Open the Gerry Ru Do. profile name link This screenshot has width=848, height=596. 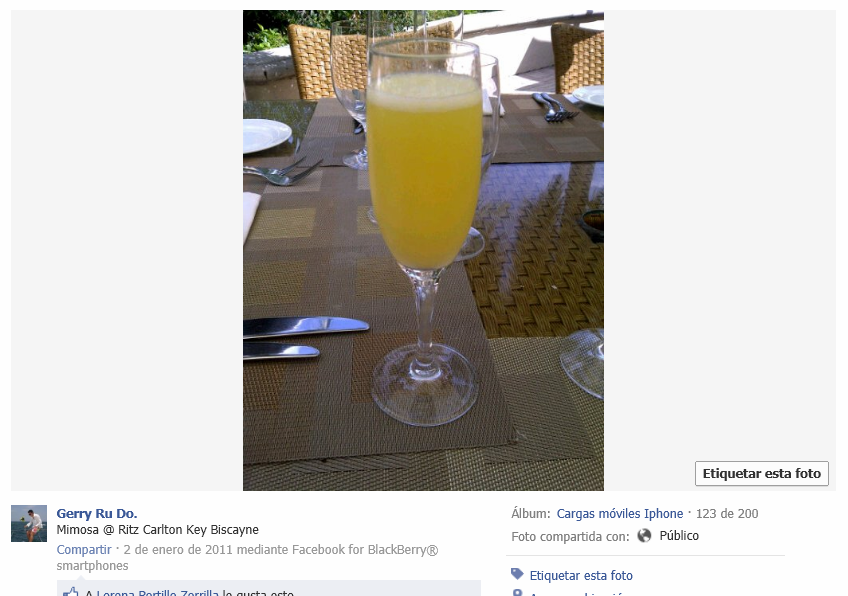[97, 513]
